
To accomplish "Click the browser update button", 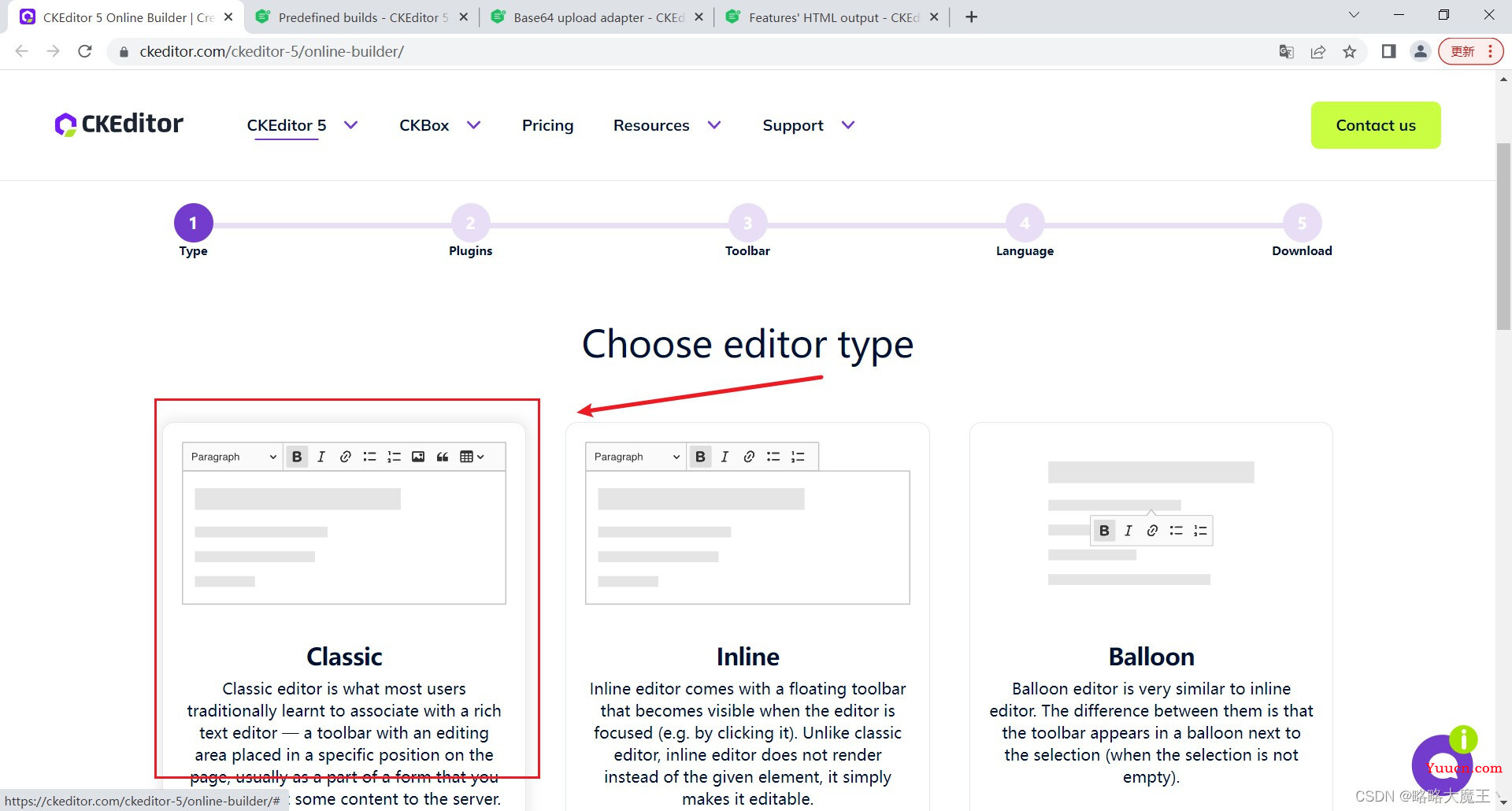I will point(1470,51).
